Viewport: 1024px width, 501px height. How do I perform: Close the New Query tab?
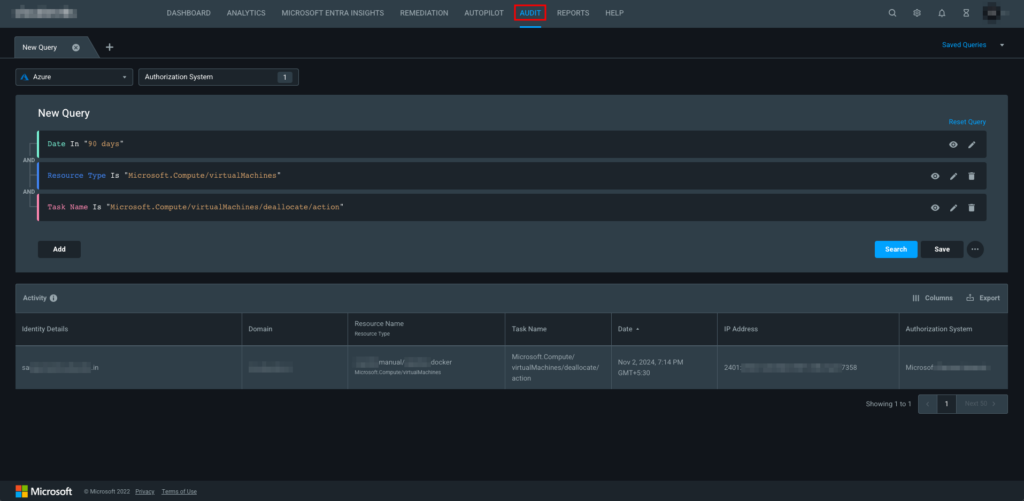click(76, 48)
